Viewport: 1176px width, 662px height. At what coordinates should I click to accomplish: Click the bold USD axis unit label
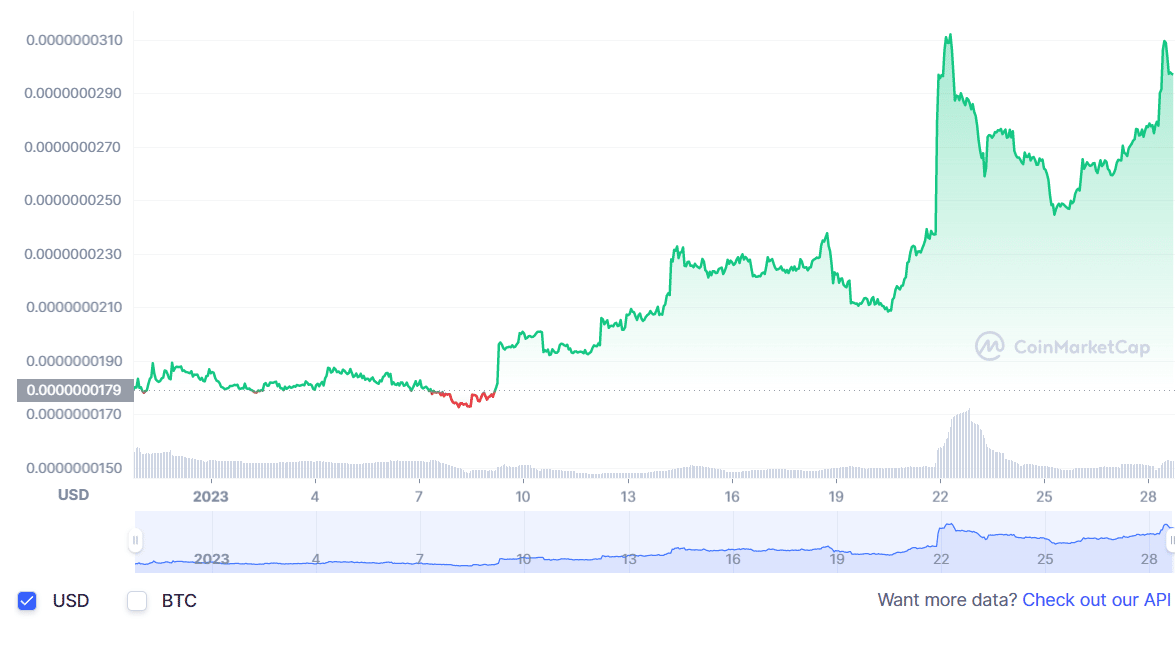pos(73,495)
